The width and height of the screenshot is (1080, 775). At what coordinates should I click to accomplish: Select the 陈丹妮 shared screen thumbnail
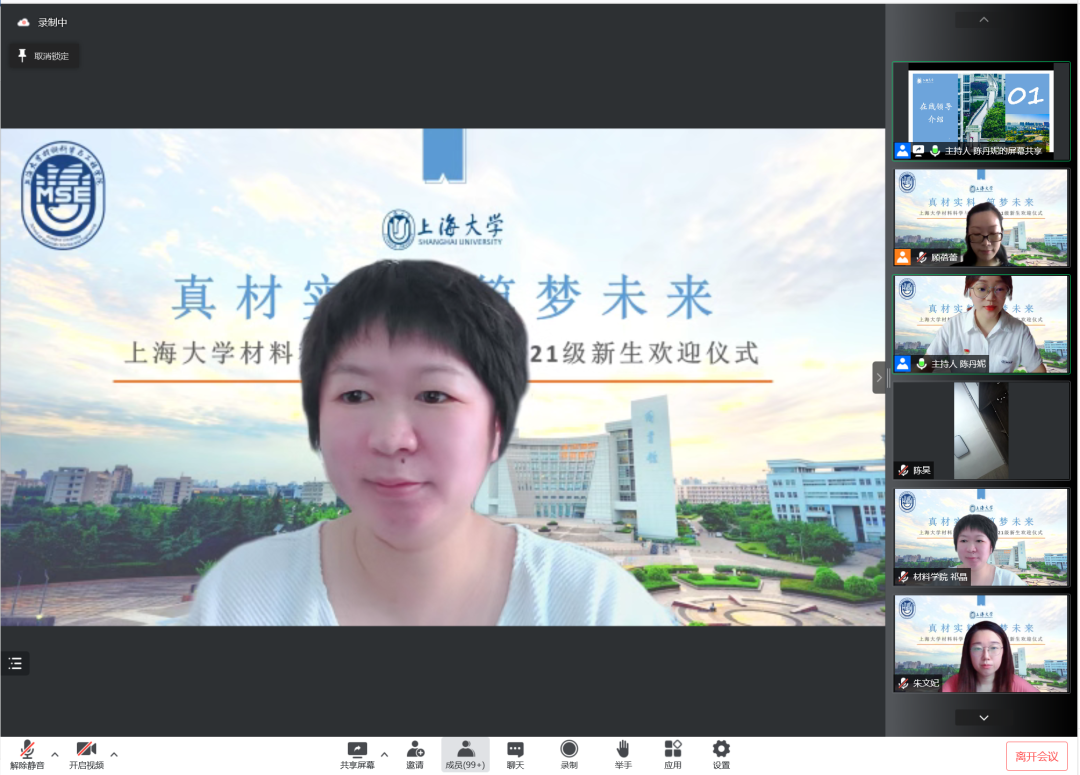(981, 111)
